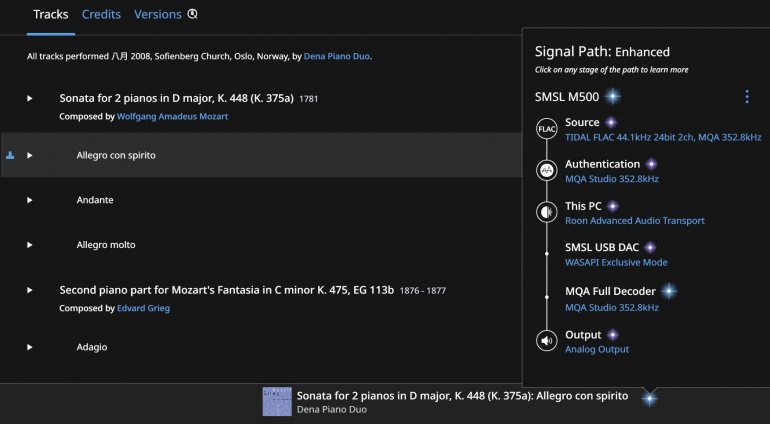Click the star next to MQA Full Decoder
This screenshot has width=770, height=424.
tap(669, 291)
